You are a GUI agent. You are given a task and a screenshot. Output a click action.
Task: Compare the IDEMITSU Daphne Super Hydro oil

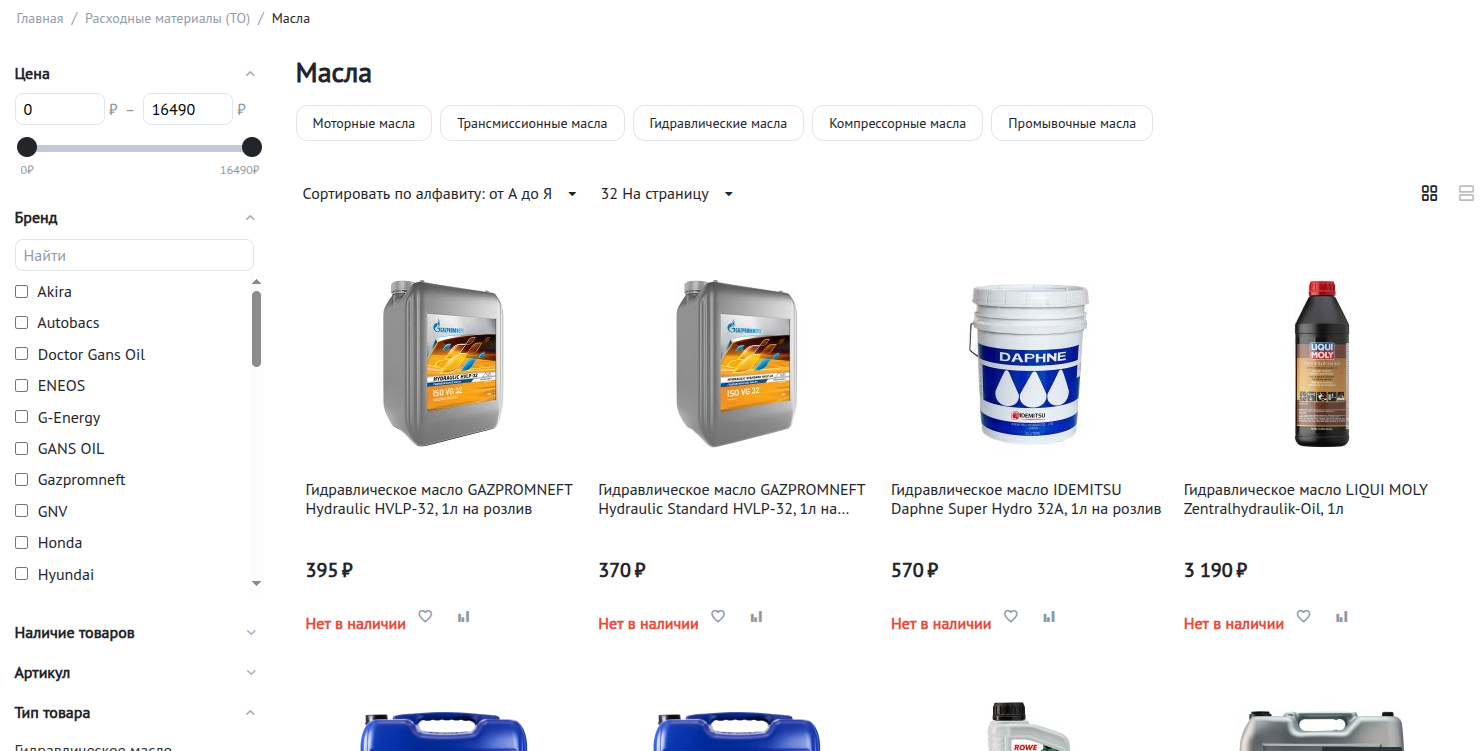coord(1048,617)
